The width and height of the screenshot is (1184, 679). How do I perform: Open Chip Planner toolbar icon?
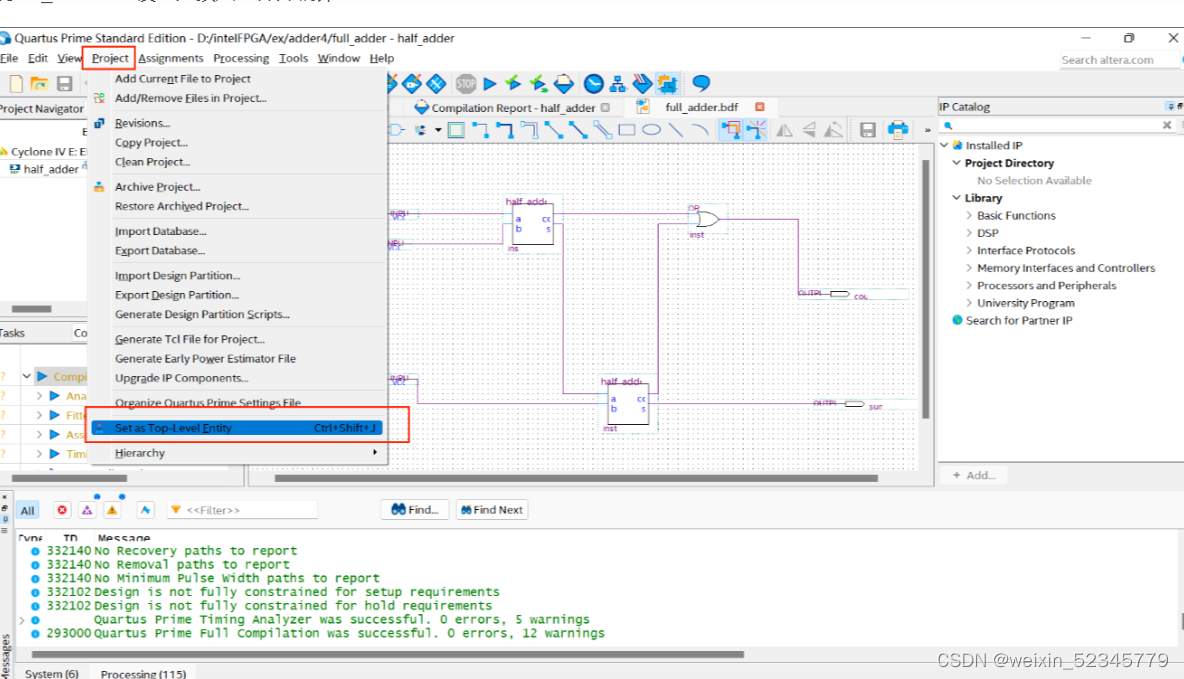tap(436, 83)
